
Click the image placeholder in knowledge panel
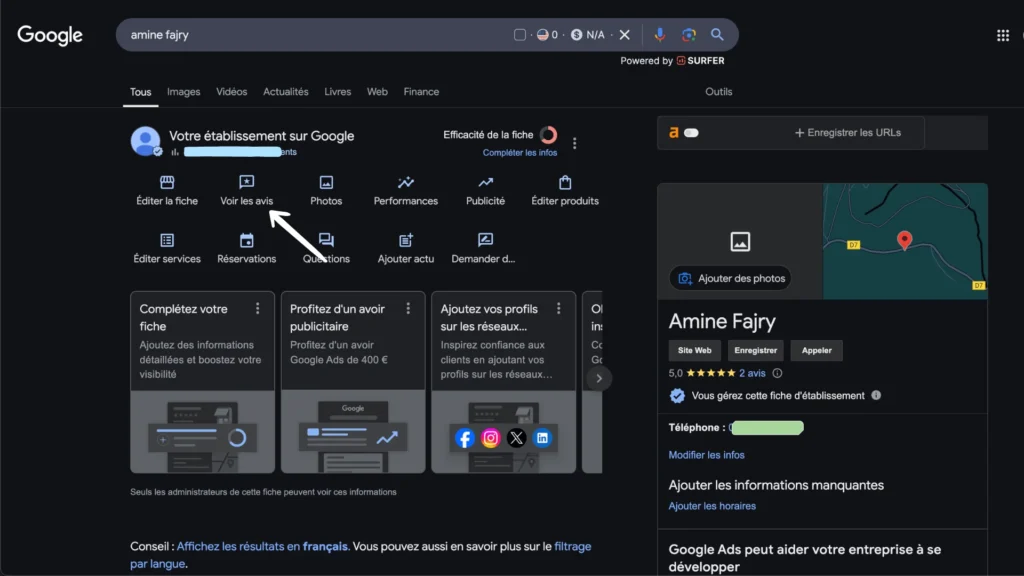click(x=740, y=242)
